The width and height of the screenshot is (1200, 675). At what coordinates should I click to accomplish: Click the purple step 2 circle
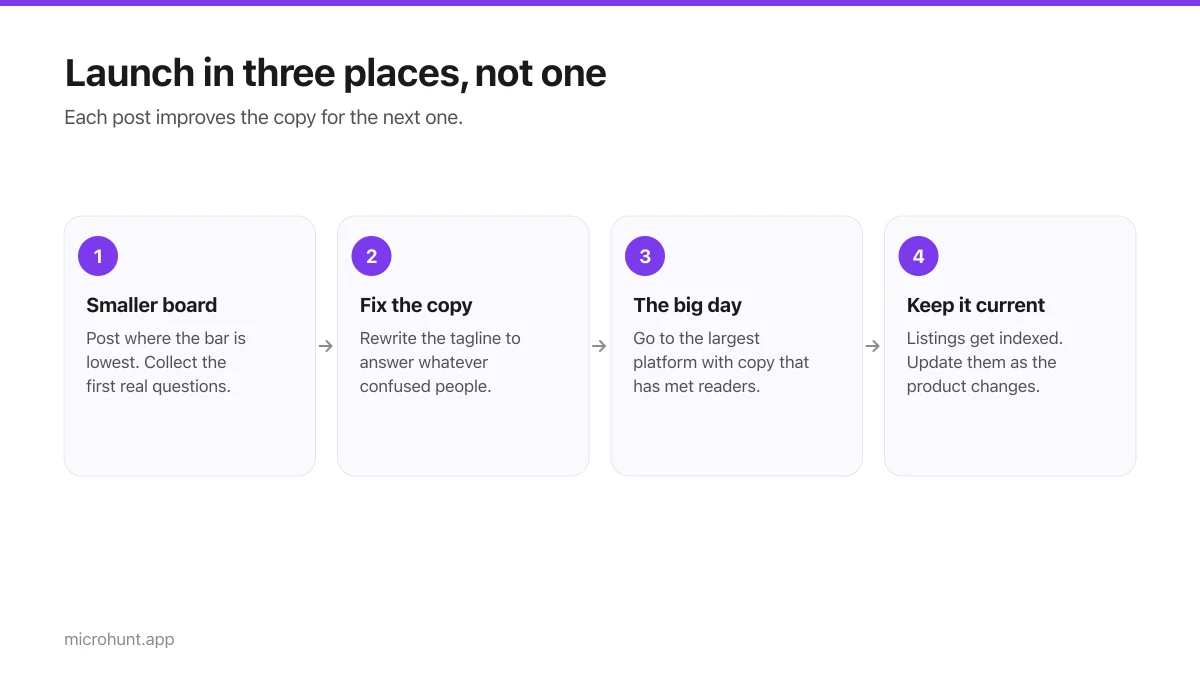[x=371, y=256]
